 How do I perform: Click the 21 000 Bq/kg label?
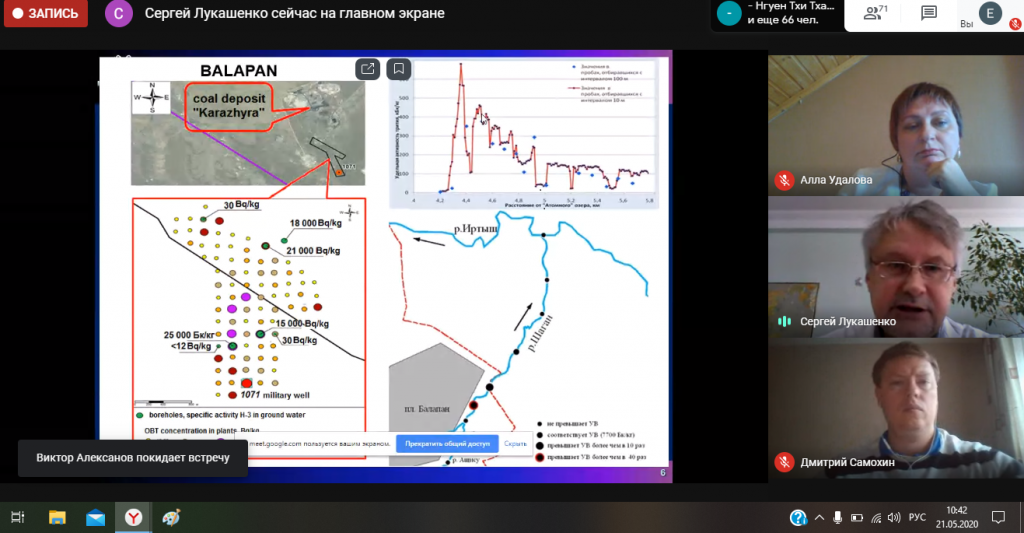313,251
